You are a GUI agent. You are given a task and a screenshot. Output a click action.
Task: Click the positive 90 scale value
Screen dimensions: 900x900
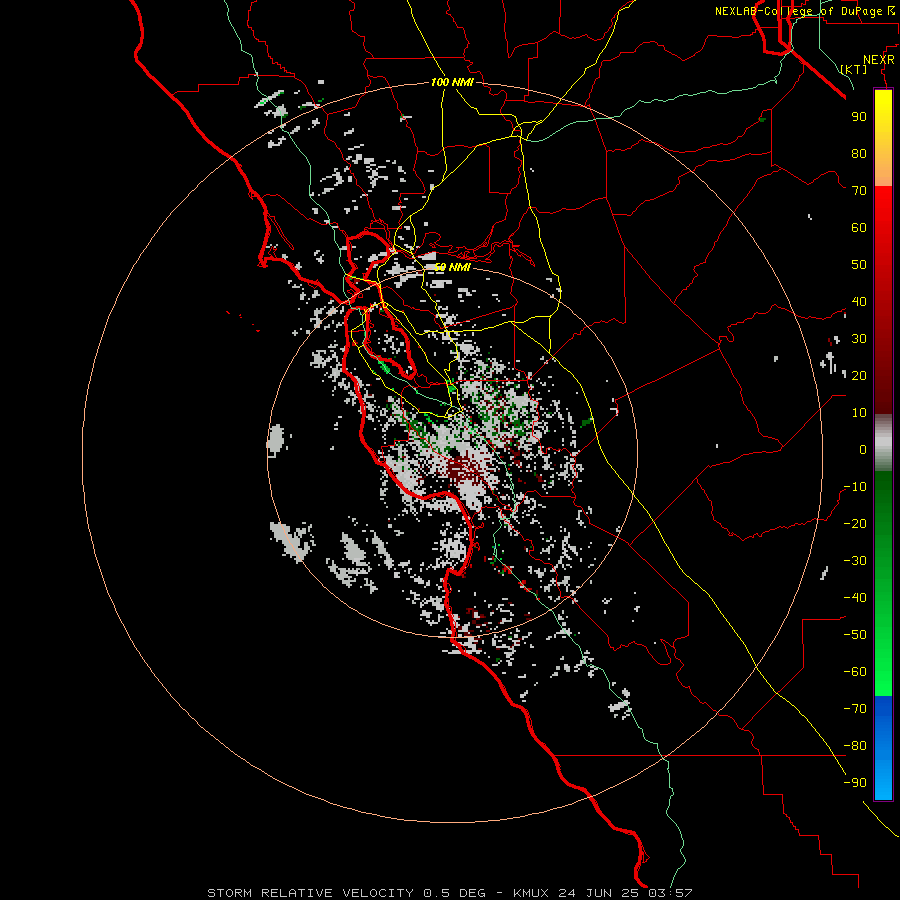pos(859,117)
